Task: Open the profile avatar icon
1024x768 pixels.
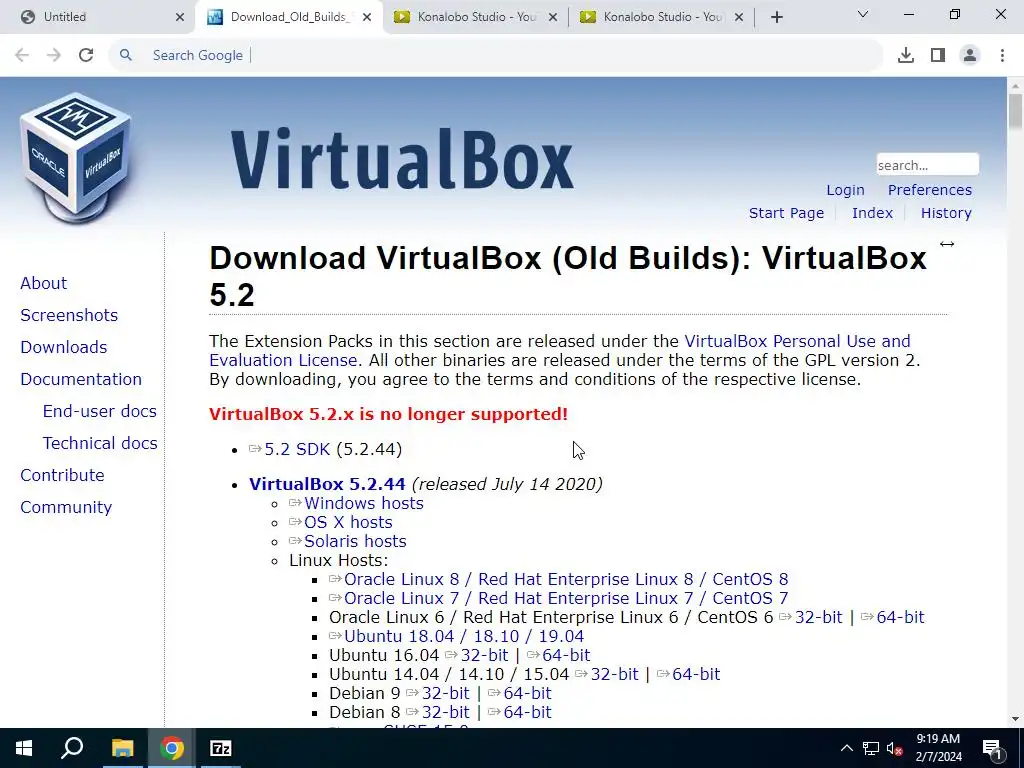Action: (x=970, y=55)
